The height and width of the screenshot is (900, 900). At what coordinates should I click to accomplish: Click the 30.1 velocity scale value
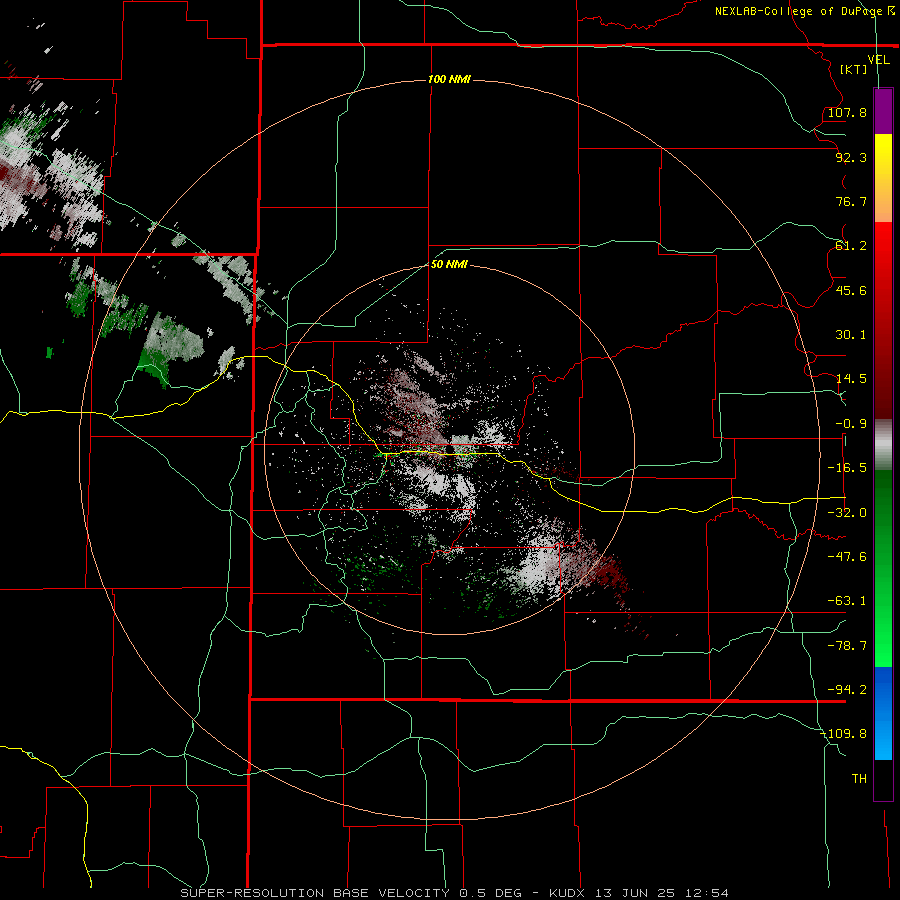[851, 335]
